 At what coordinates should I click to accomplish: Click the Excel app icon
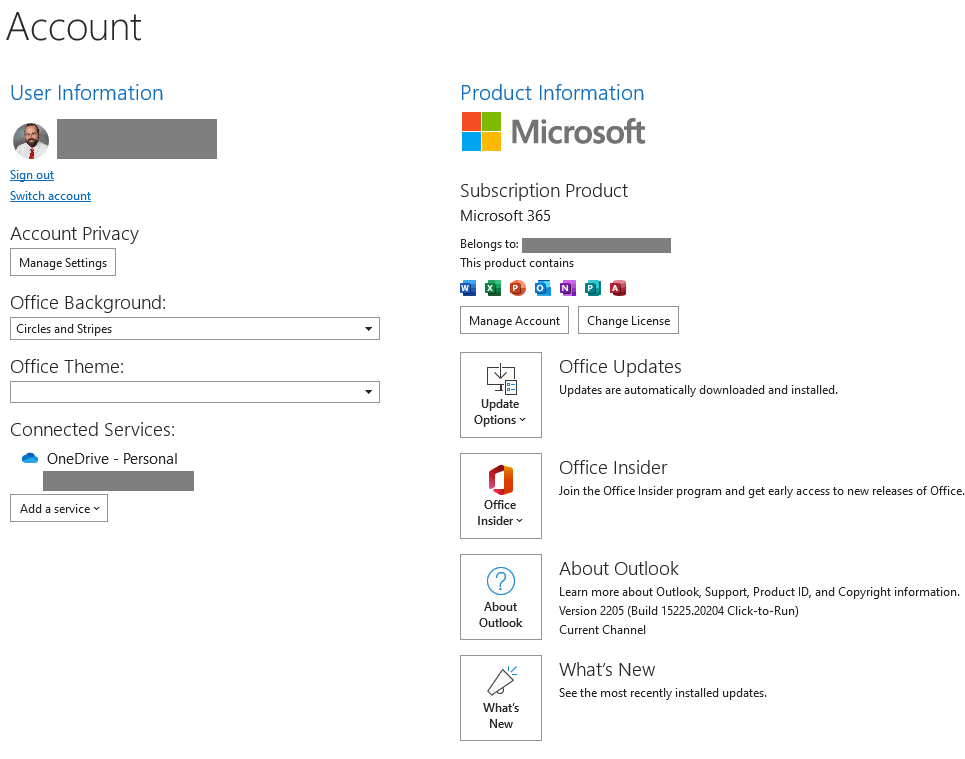point(492,287)
